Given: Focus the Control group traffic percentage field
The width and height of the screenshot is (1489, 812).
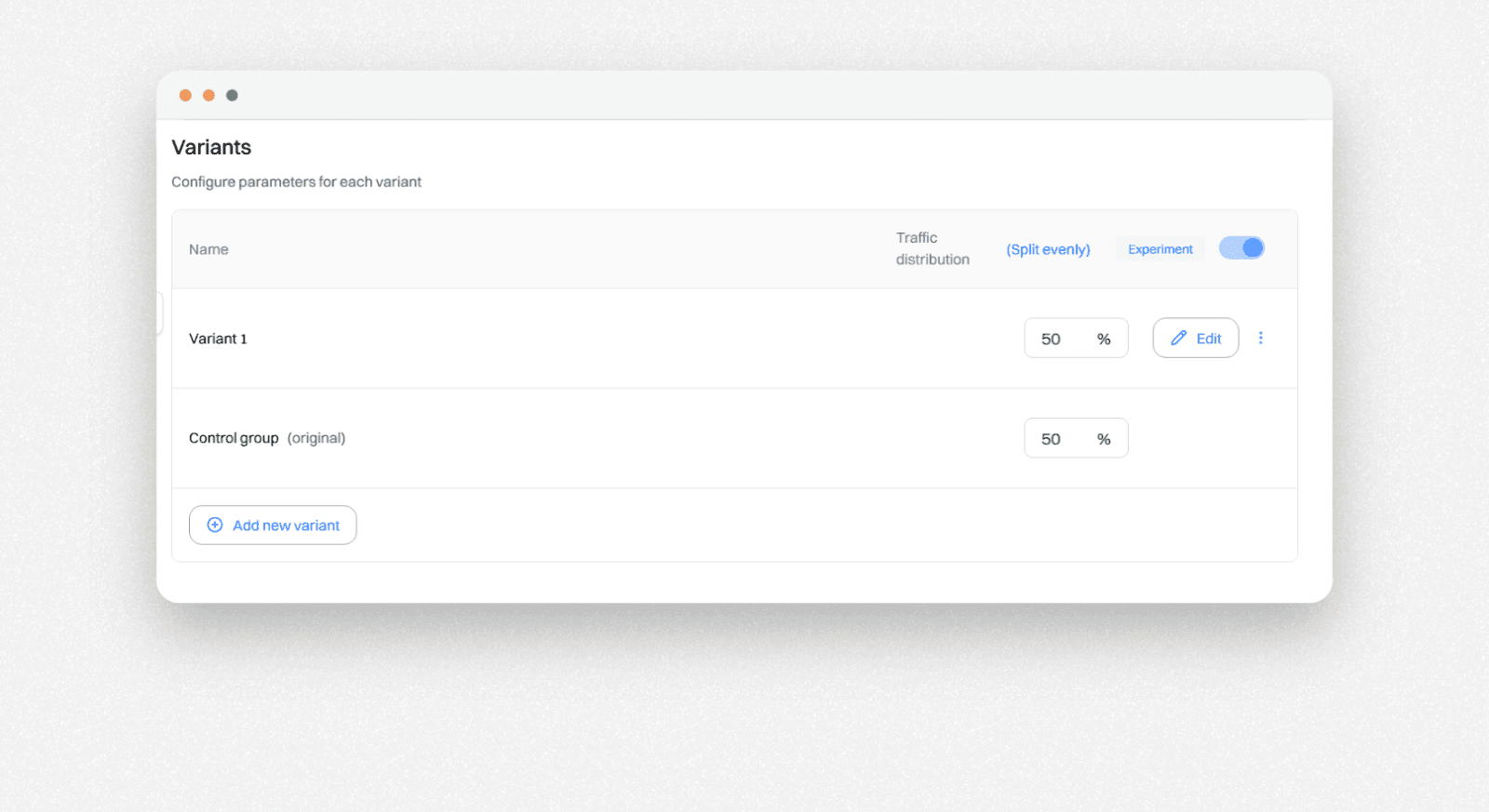Looking at the screenshot, I should [x=1056, y=439].
